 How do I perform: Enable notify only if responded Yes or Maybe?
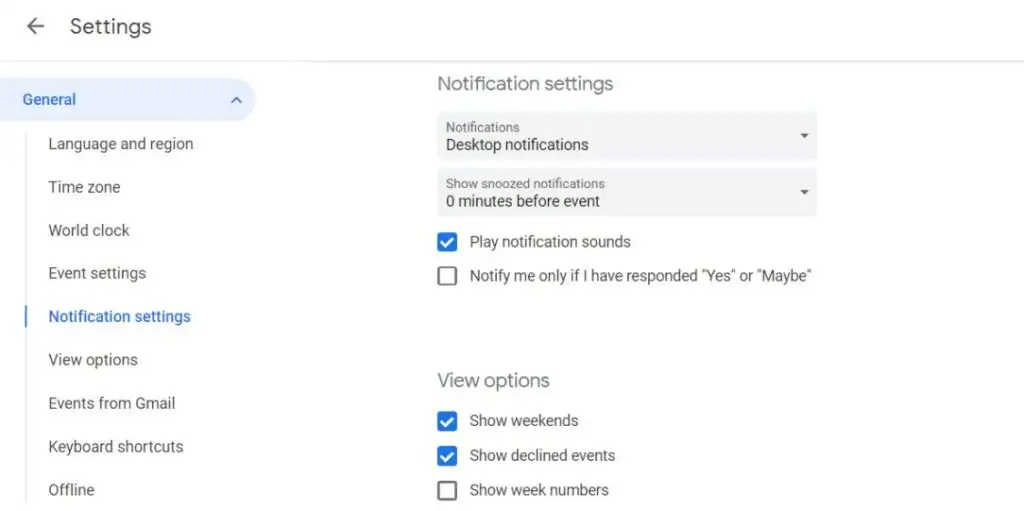click(x=447, y=276)
